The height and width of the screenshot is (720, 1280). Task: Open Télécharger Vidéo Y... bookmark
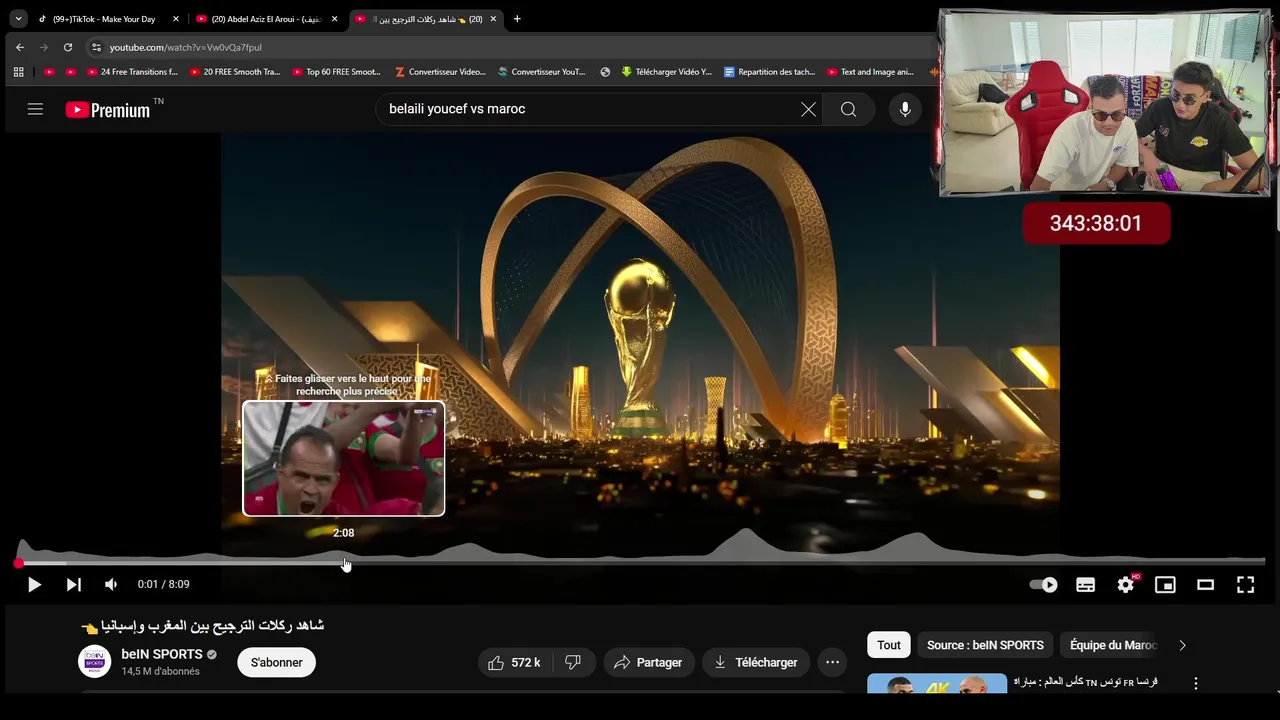[667, 72]
